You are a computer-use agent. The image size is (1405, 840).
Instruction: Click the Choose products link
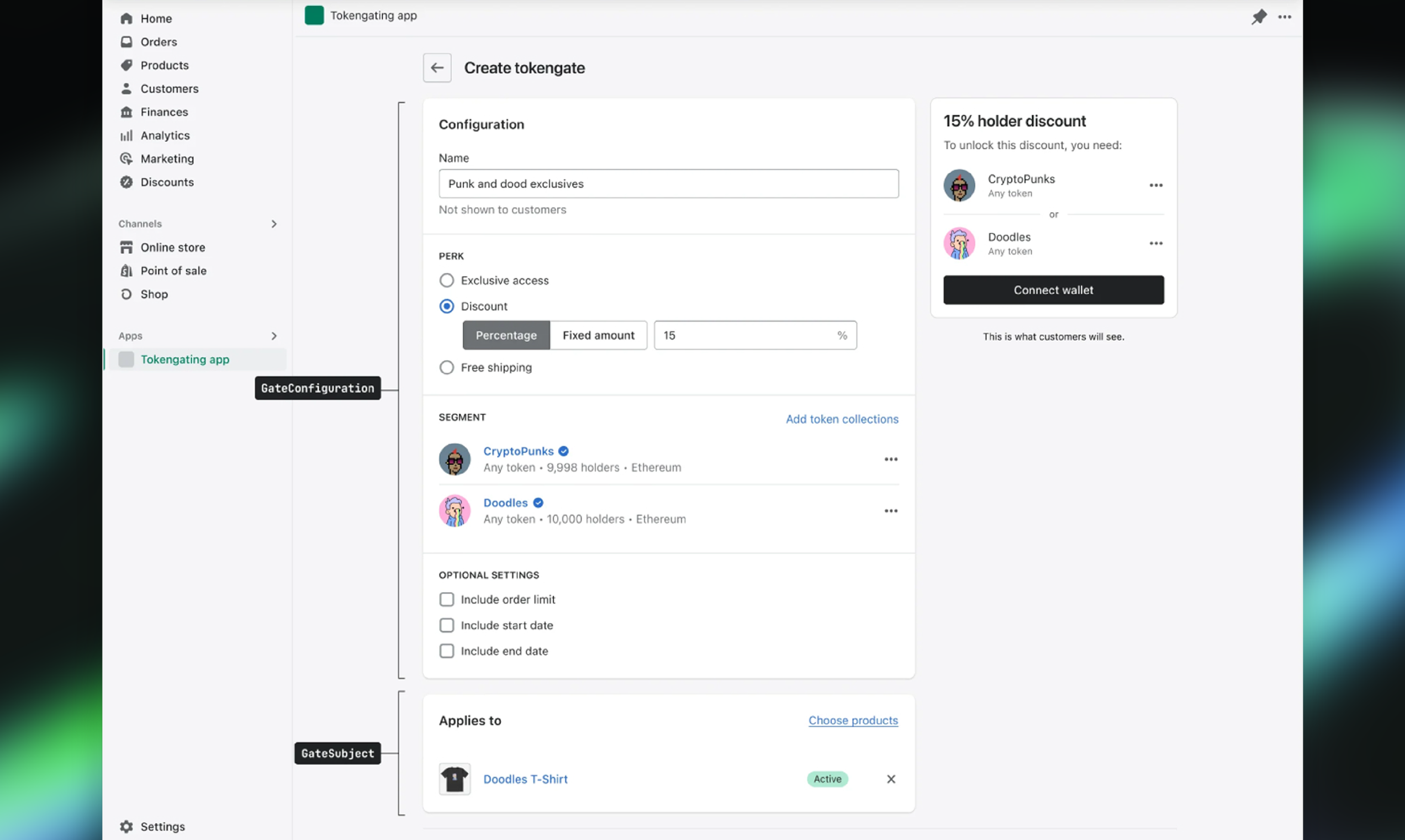click(853, 721)
